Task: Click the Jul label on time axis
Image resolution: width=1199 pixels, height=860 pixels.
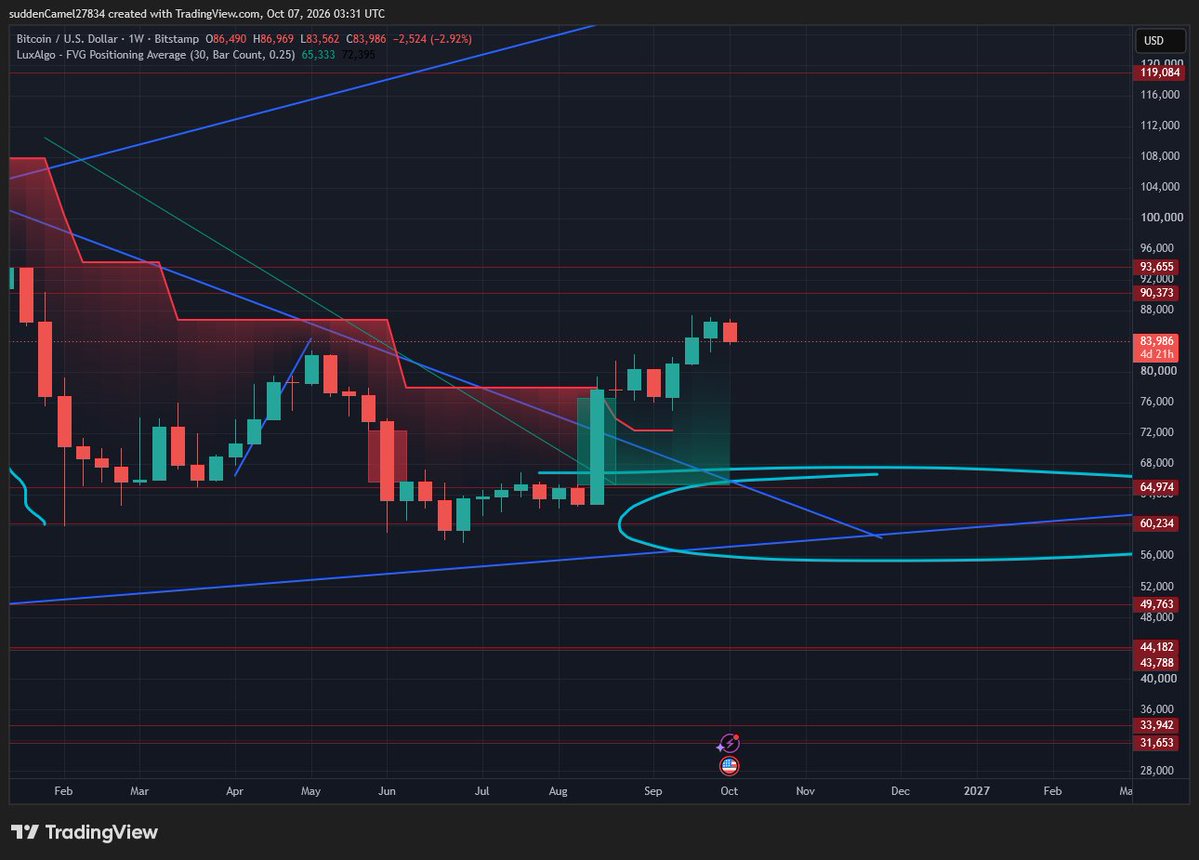Action: (482, 791)
